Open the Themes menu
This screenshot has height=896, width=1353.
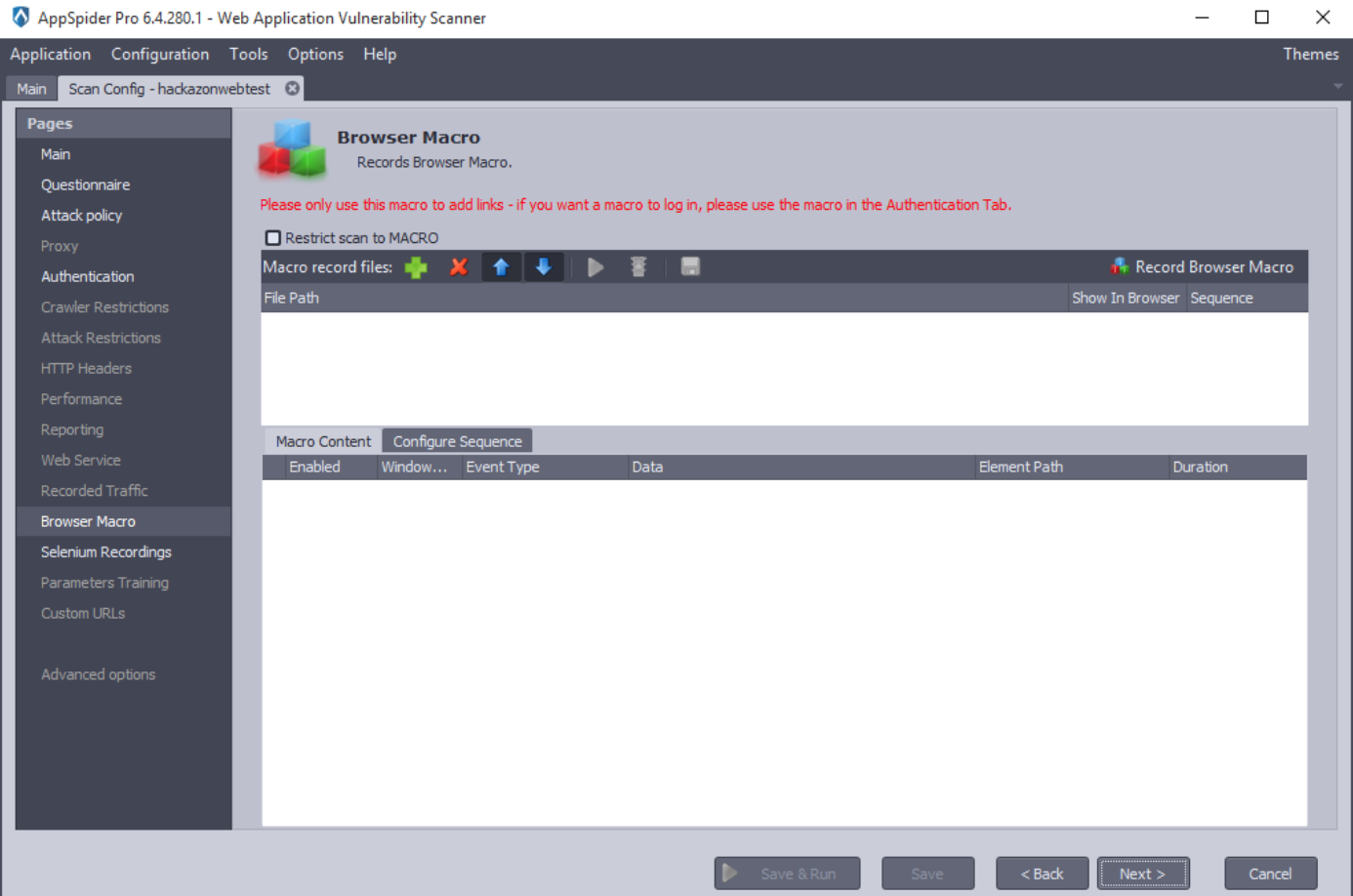click(x=1310, y=54)
